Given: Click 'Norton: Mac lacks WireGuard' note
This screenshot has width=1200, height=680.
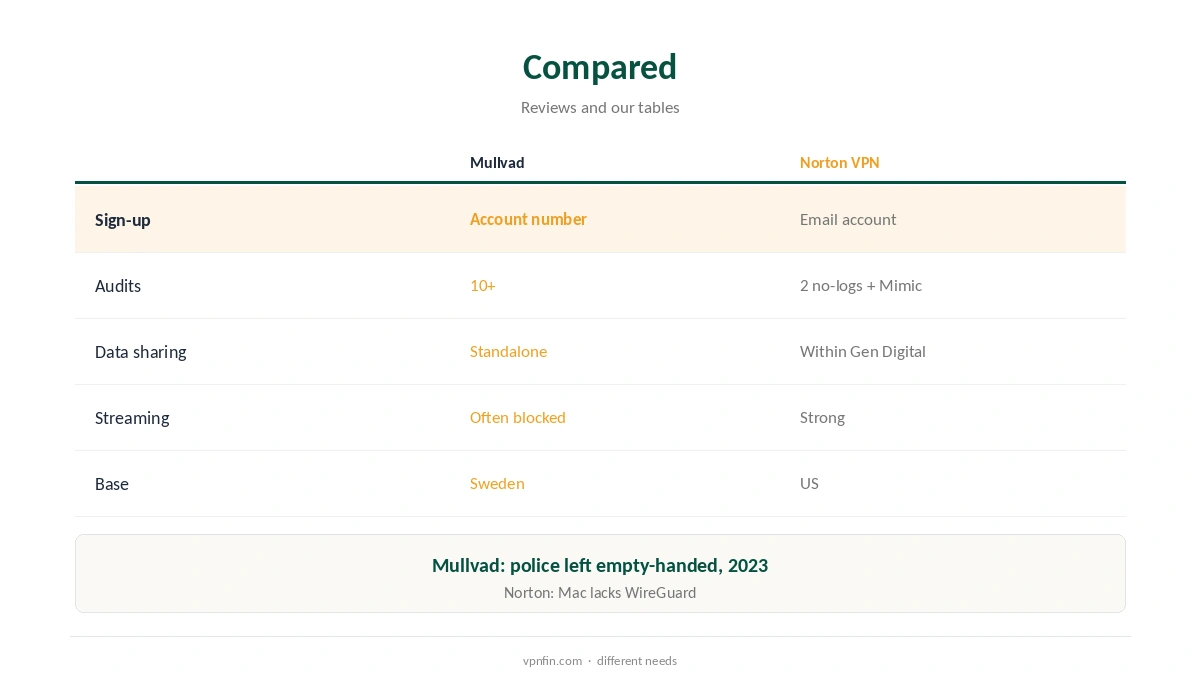Looking at the screenshot, I should click(600, 592).
